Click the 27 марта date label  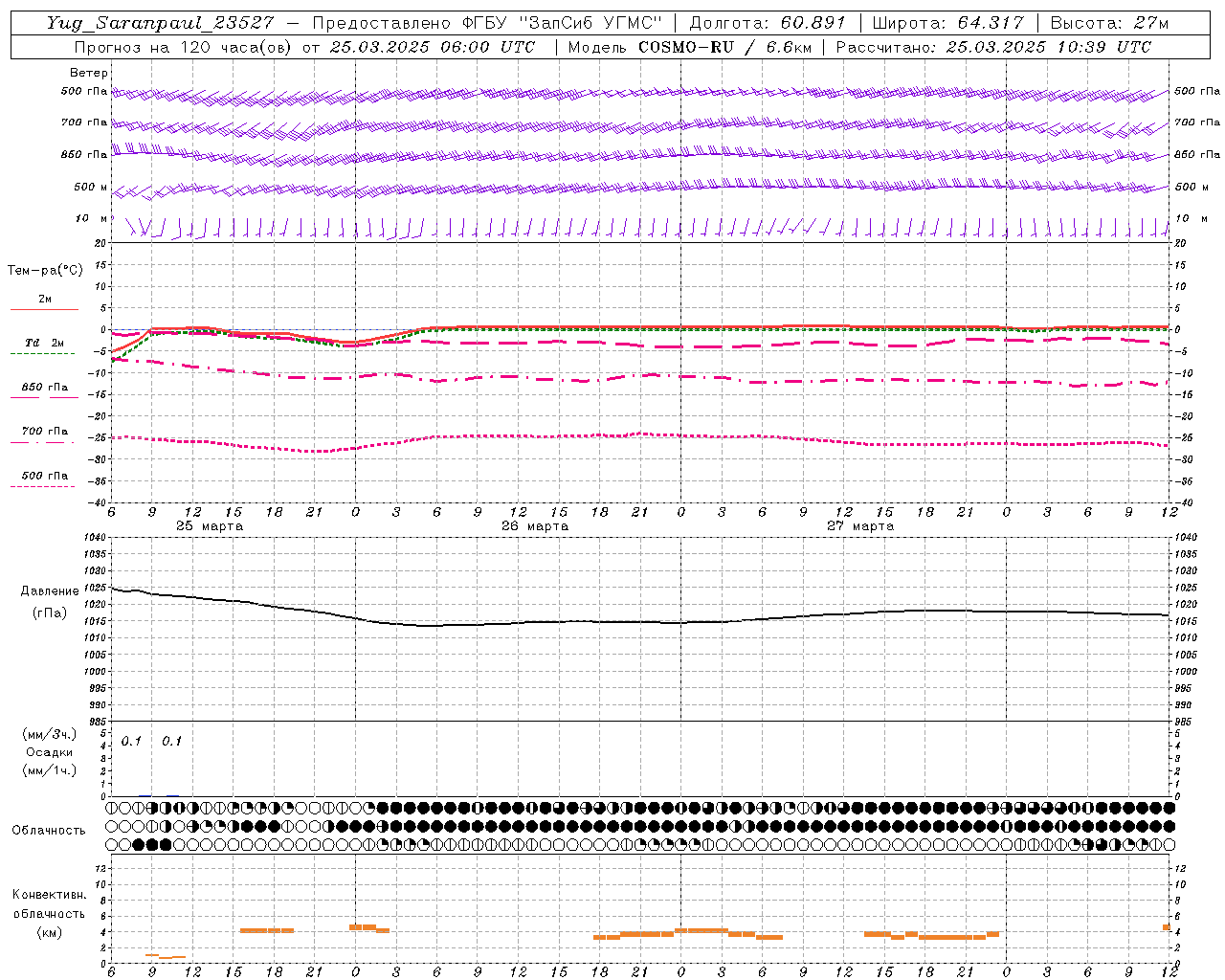(x=860, y=526)
